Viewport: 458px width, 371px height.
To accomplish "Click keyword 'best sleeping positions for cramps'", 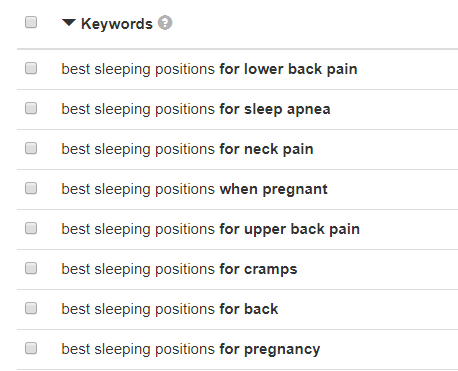I will tap(179, 269).
